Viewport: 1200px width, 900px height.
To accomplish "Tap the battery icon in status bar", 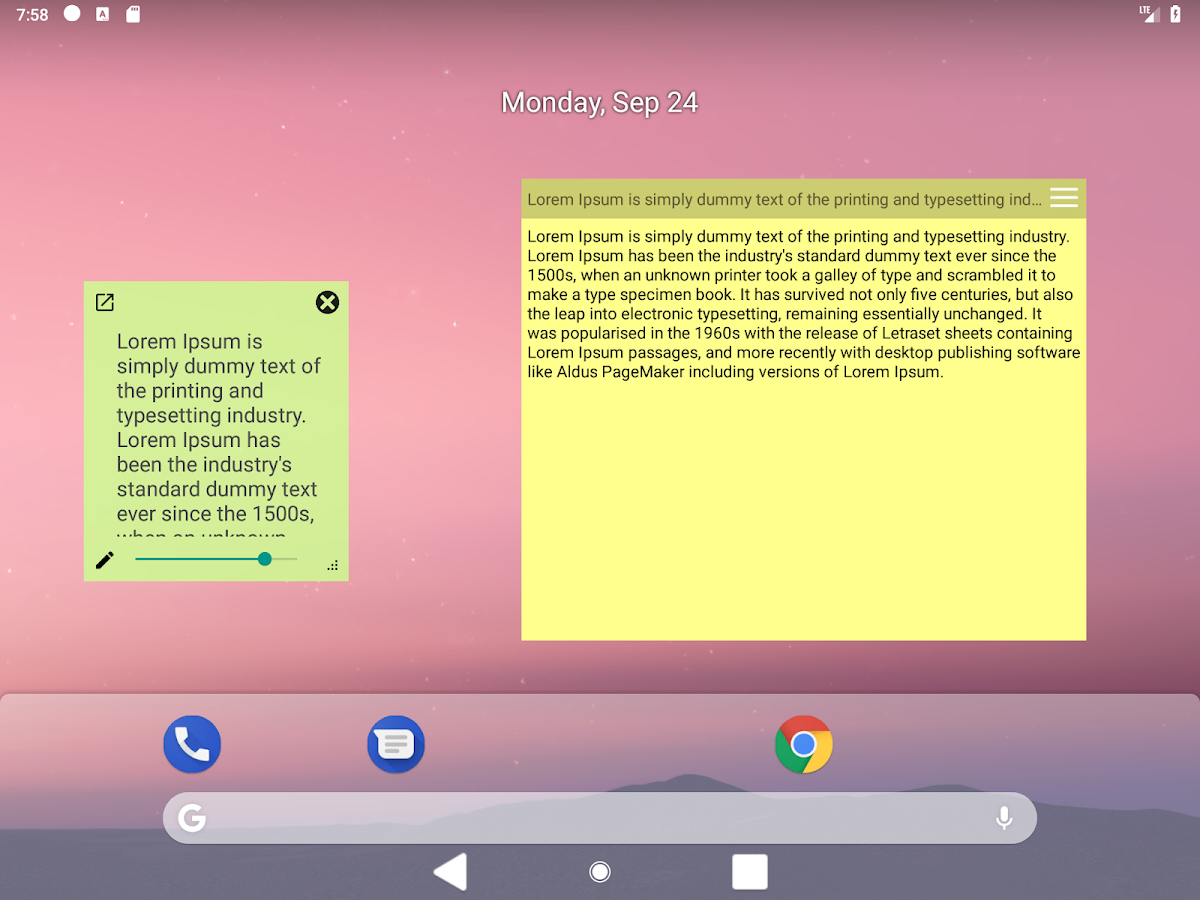I will (1175, 14).
